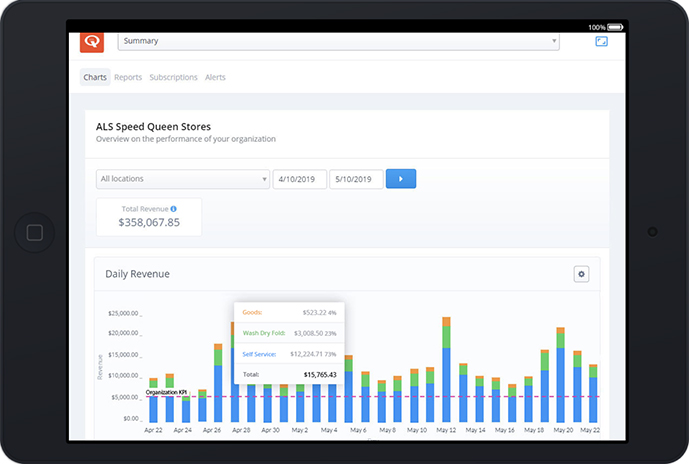Click the Summary dropdown arrow
Screen dimensions: 689x464
pos(554,41)
